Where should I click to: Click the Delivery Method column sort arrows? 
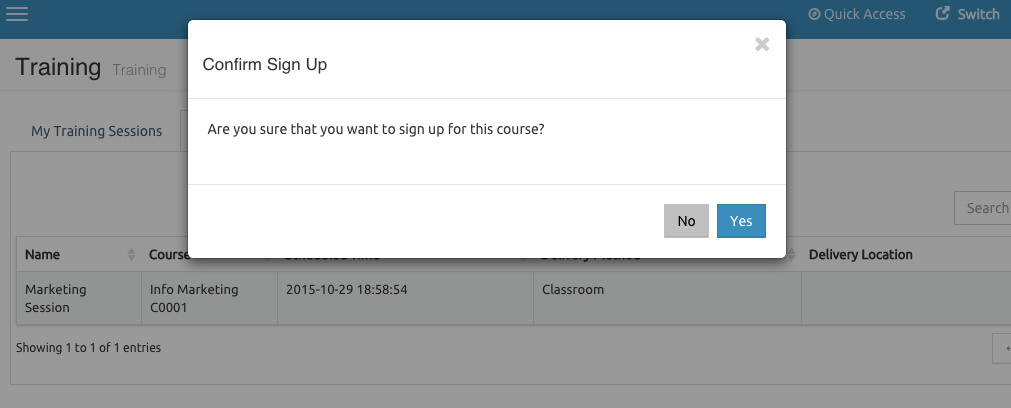pos(792,255)
